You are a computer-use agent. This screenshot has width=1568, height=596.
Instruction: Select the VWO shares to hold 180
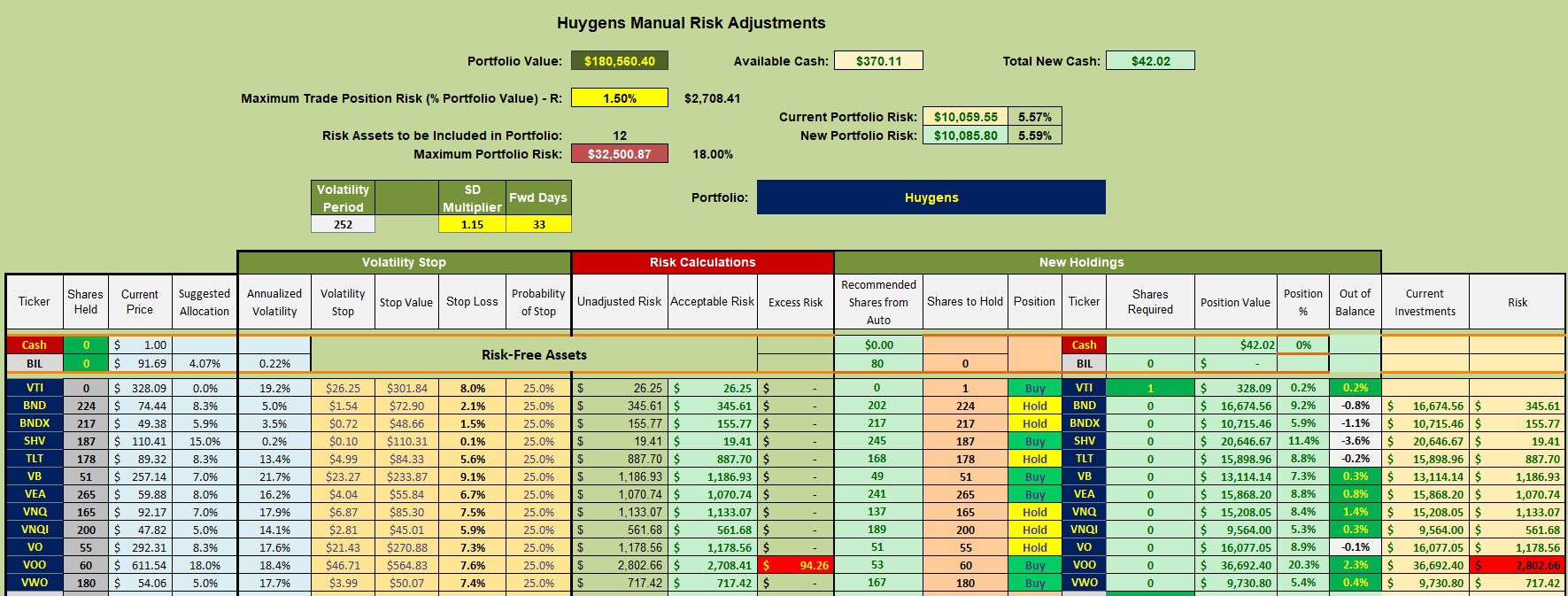point(965,583)
